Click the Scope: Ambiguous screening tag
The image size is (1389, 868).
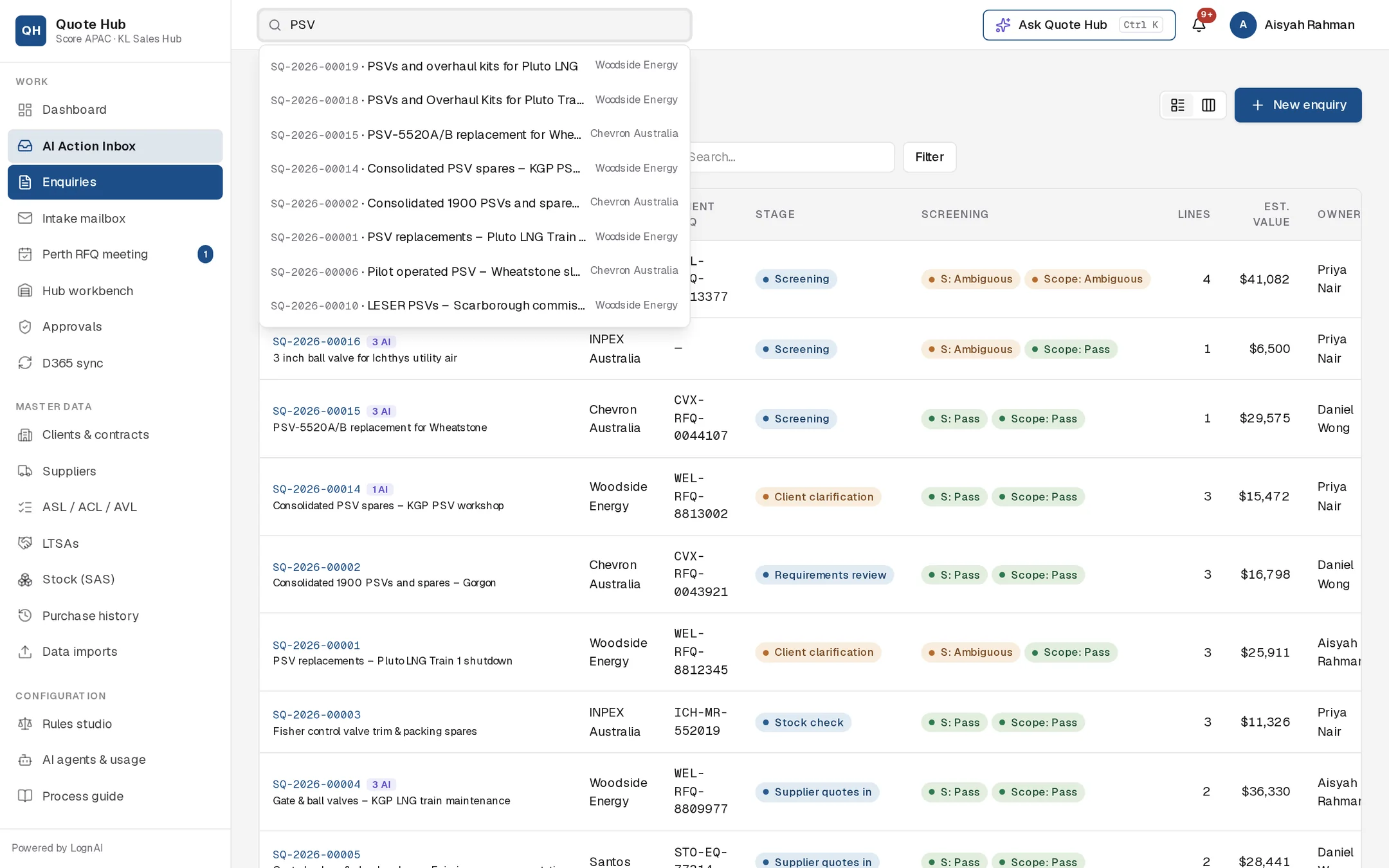click(1087, 279)
